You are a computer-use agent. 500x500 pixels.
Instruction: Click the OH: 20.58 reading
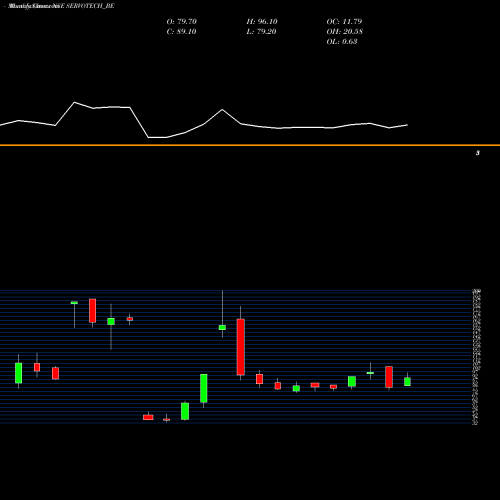[x=345, y=32]
